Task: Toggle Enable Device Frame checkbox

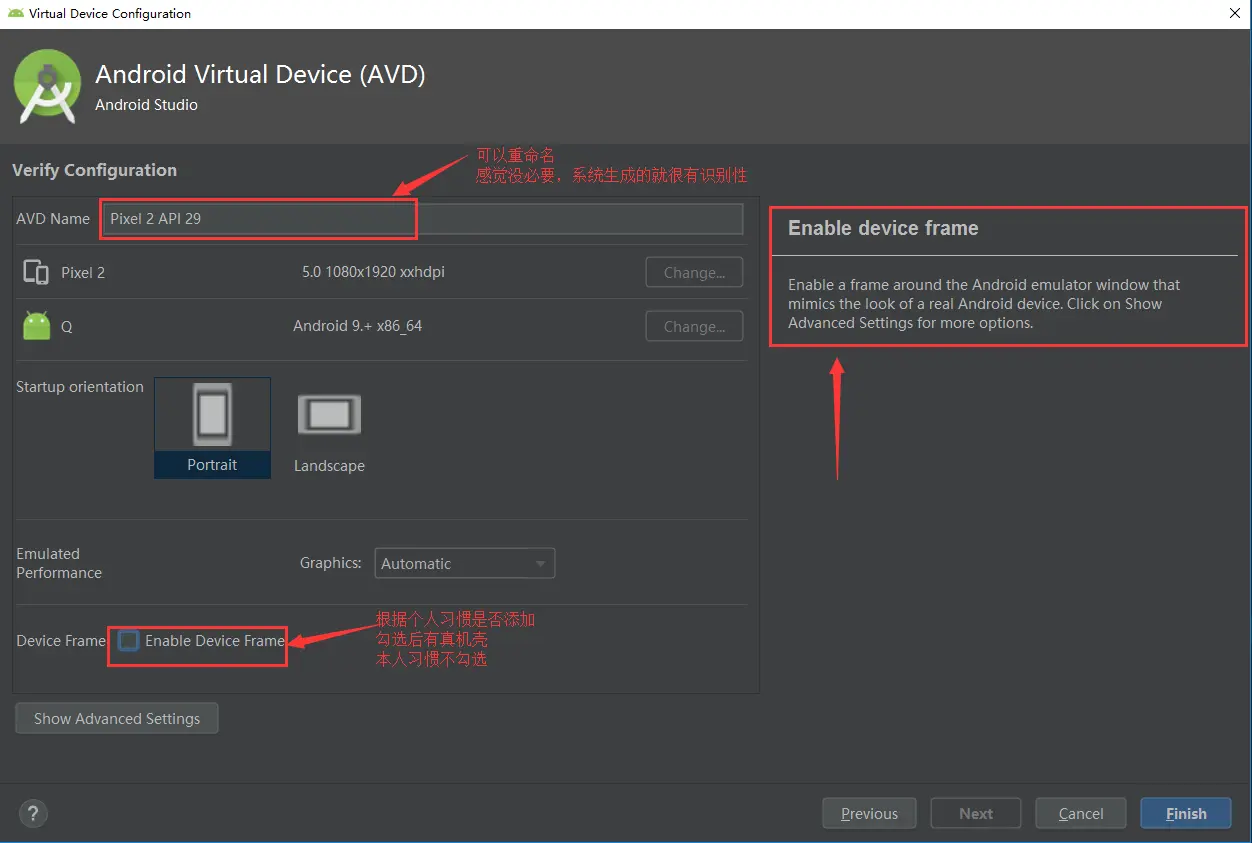Action: (x=129, y=640)
